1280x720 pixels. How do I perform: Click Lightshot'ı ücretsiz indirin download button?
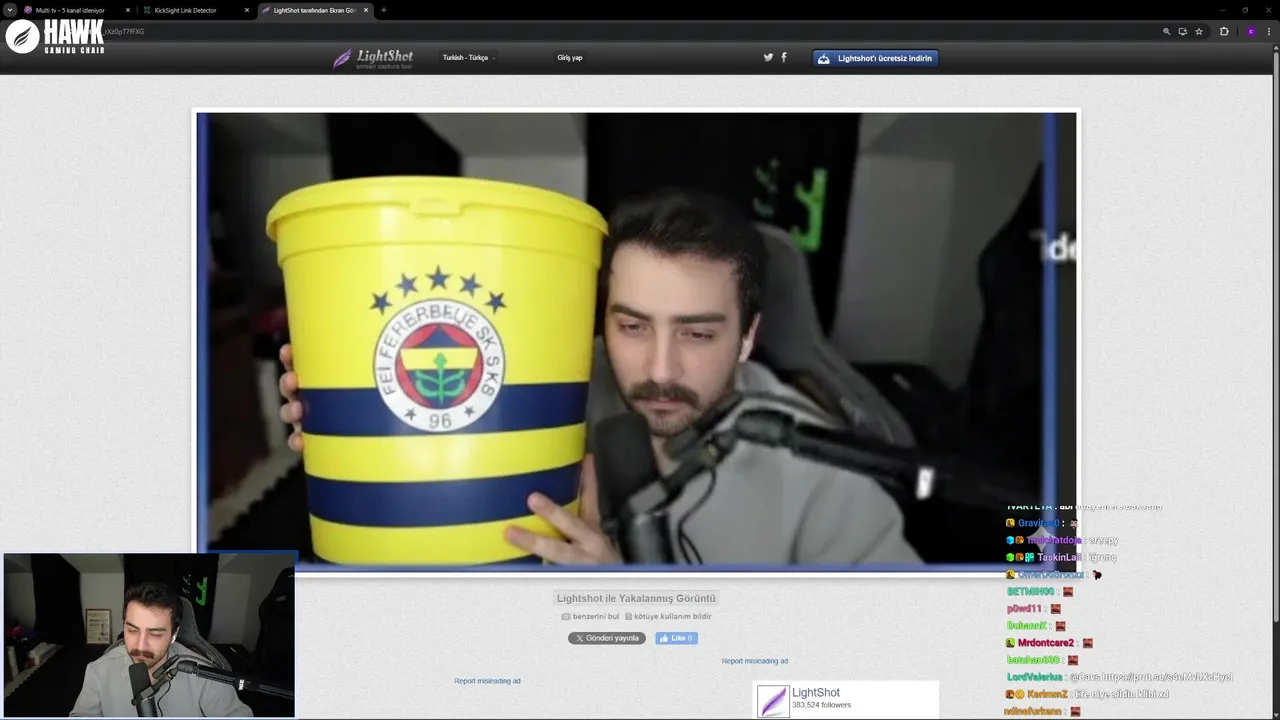tap(875, 58)
